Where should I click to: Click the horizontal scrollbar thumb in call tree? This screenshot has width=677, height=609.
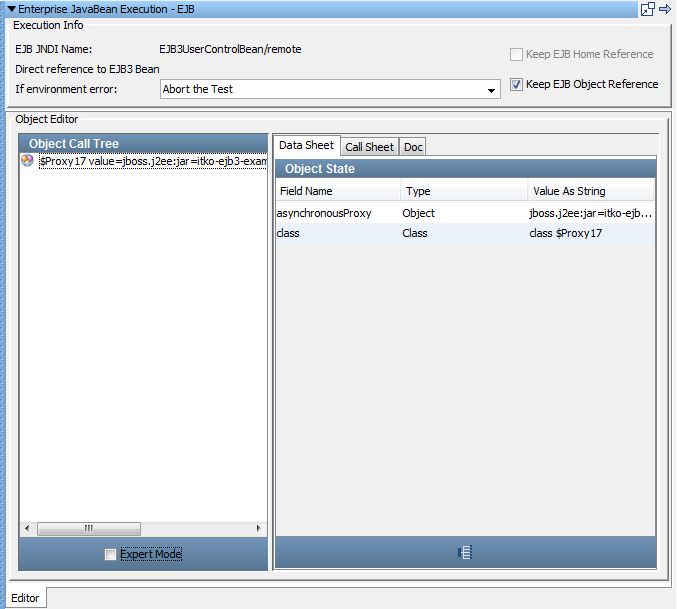point(89,528)
